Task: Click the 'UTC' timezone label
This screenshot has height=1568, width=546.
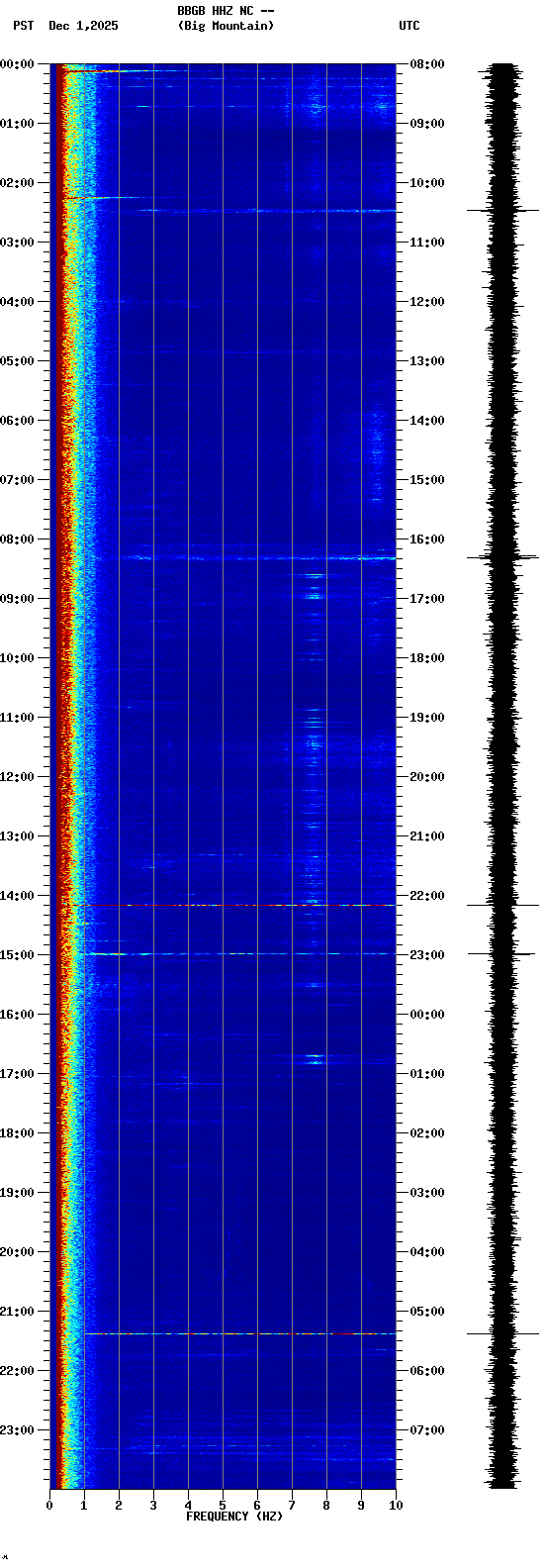Action: (x=409, y=26)
